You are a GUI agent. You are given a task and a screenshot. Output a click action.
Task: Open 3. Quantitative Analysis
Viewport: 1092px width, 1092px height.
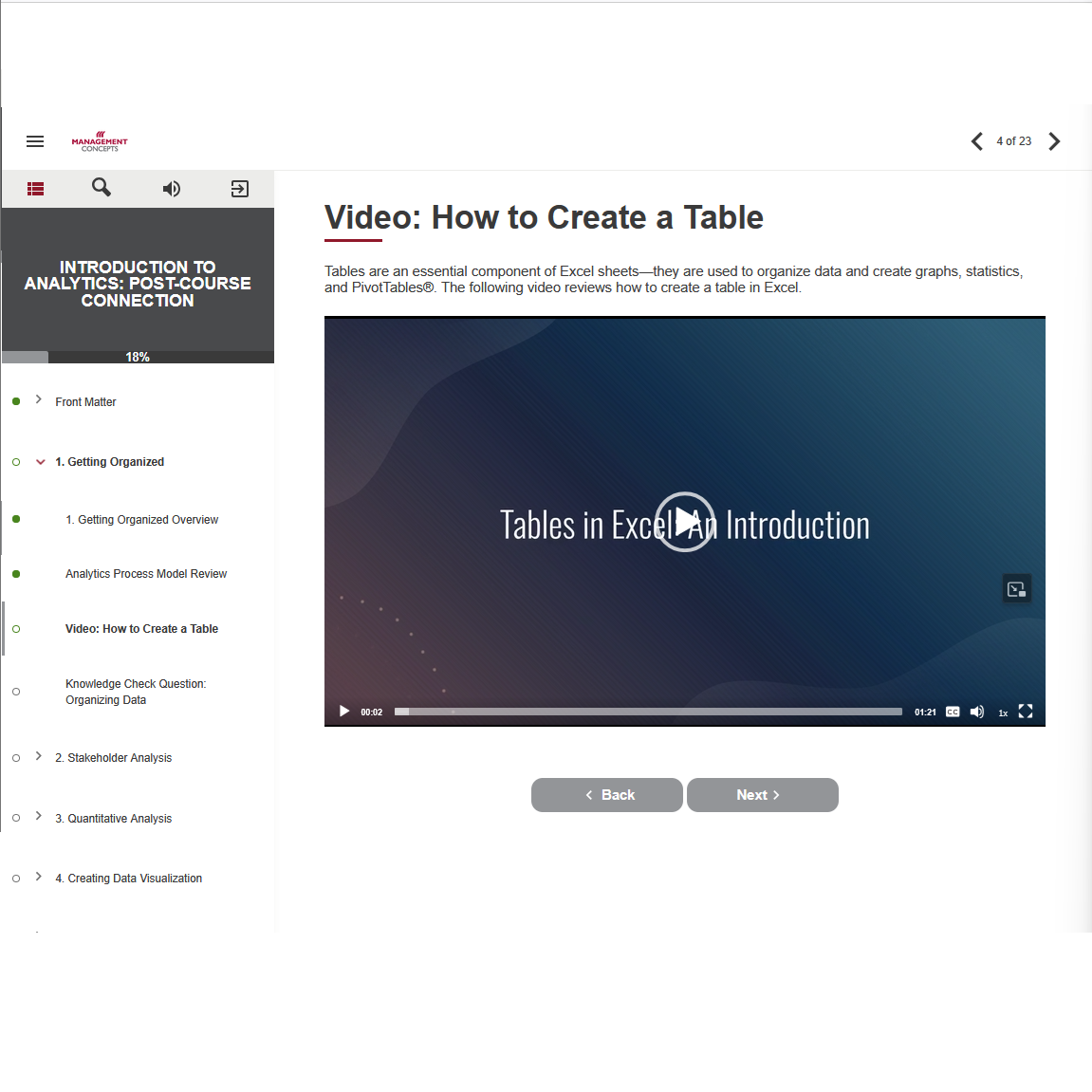tap(114, 819)
